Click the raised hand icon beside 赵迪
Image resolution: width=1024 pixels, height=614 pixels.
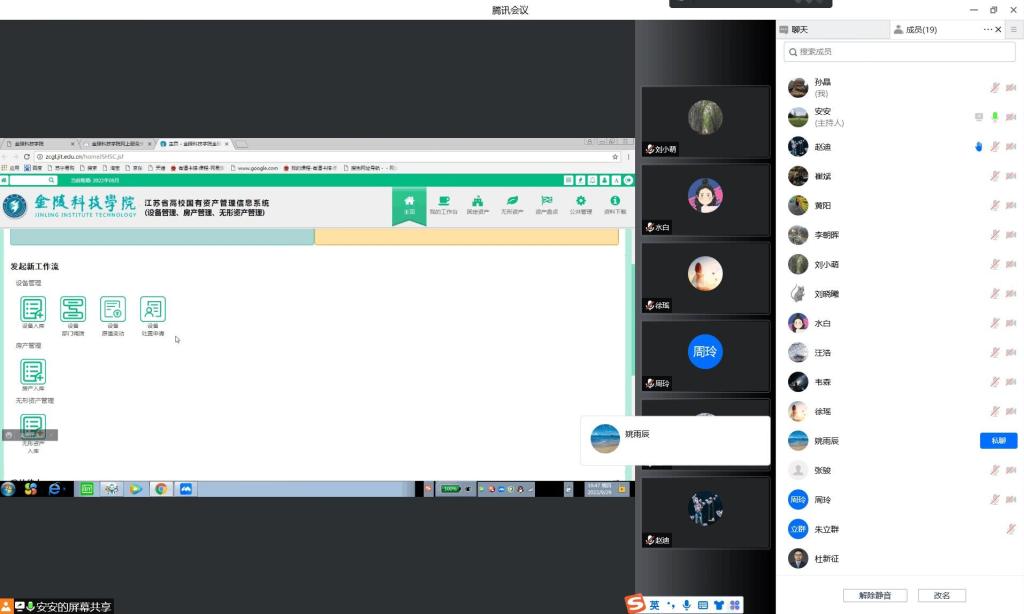click(979, 147)
